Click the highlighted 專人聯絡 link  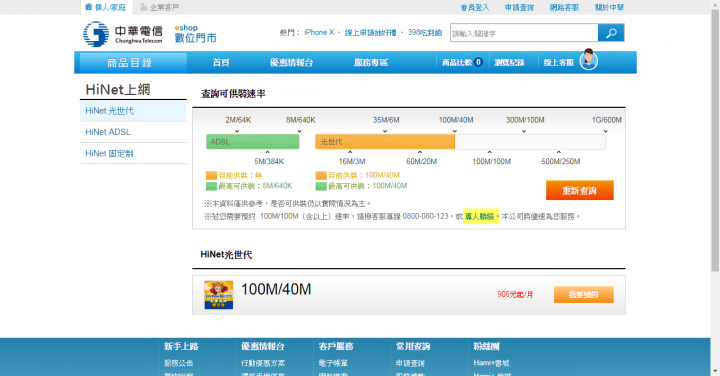(x=480, y=216)
